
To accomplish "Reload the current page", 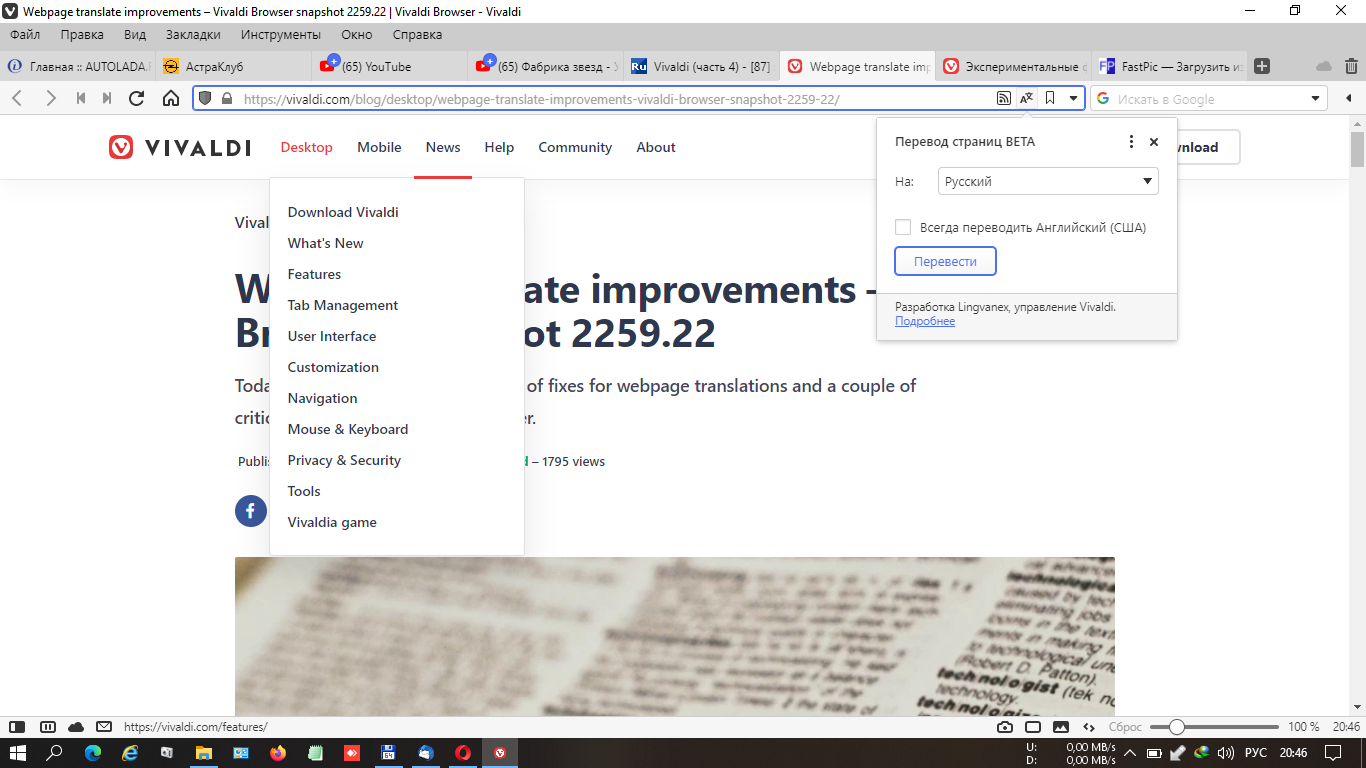I will coord(137,98).
